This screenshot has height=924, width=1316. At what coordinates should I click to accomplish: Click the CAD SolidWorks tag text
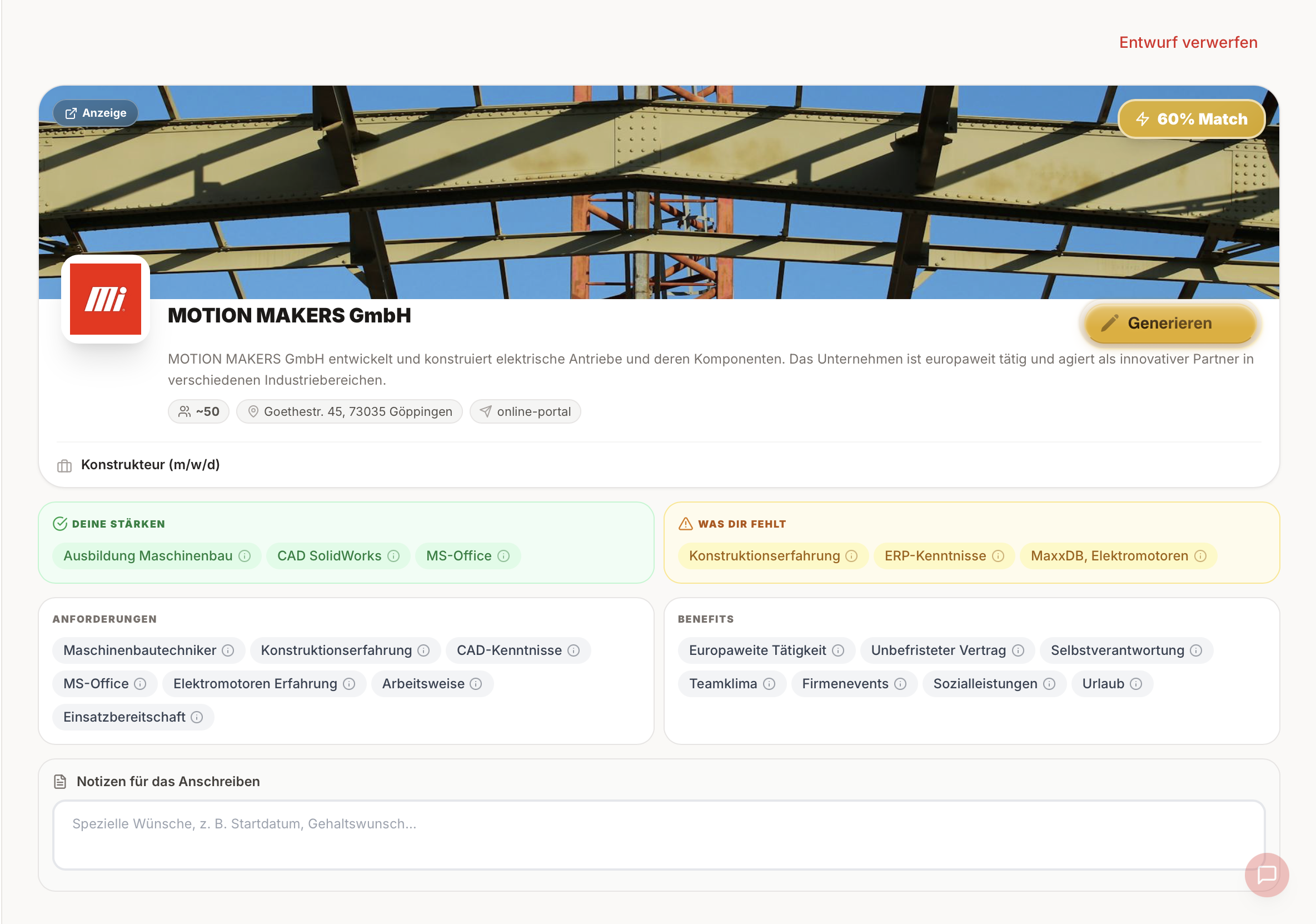click(x=329, y=555)
